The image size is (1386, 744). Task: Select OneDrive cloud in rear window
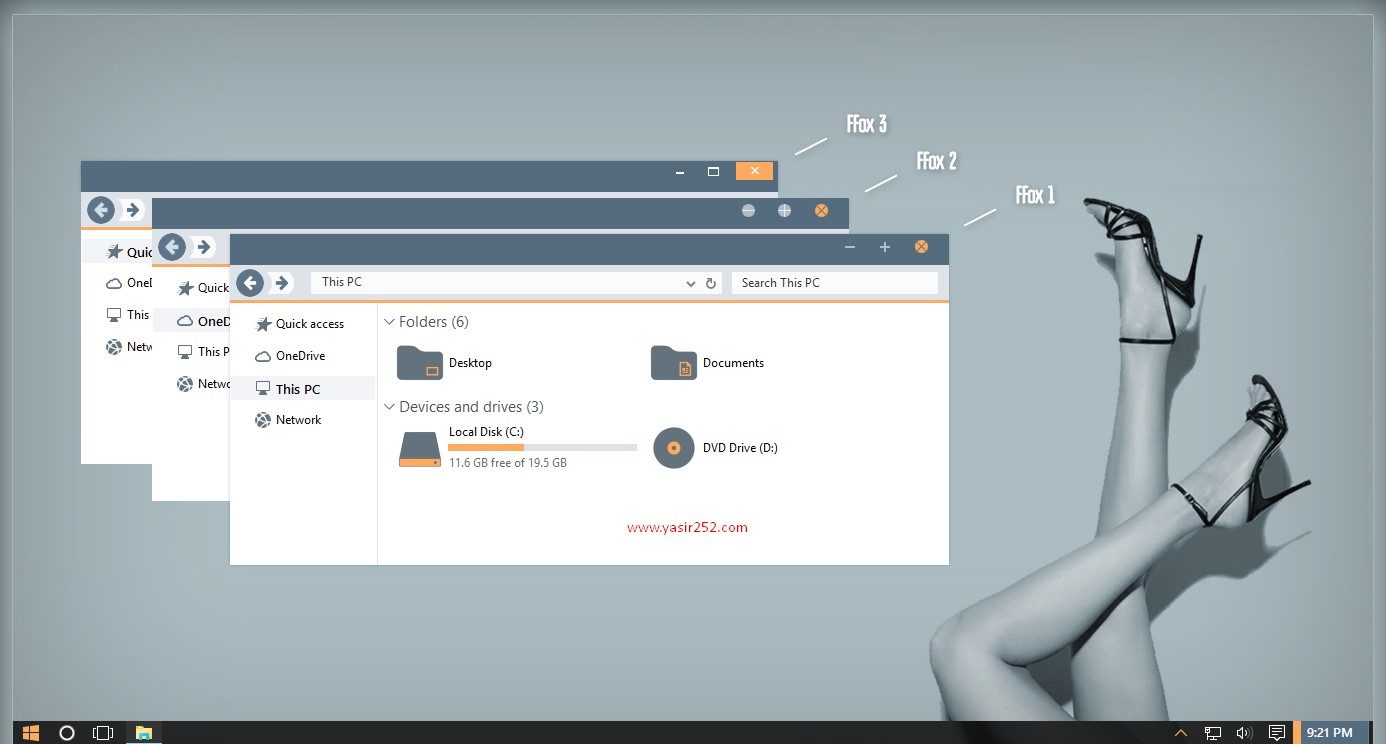114,284
